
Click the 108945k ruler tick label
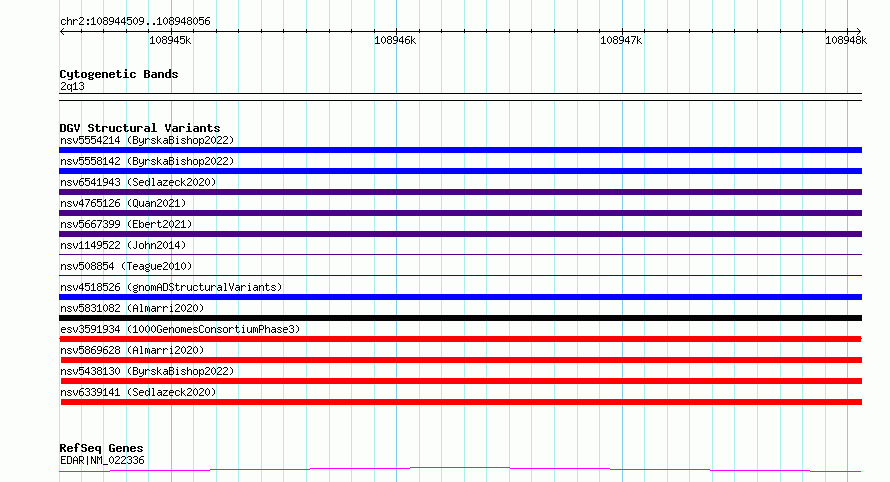tap(170, 40)
